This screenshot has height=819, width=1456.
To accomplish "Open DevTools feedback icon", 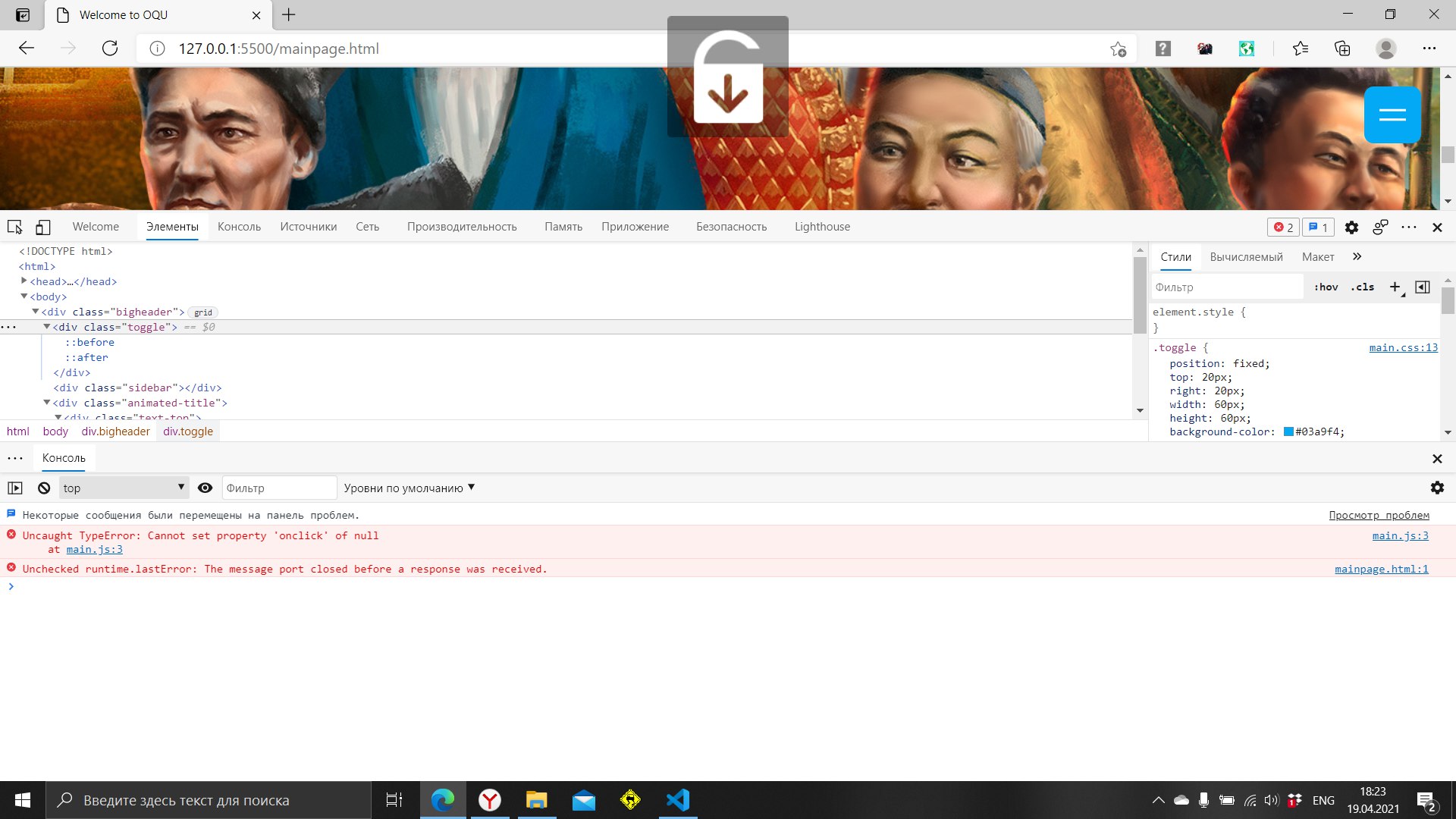I will pyautogui.click(x=1380, y=227).
